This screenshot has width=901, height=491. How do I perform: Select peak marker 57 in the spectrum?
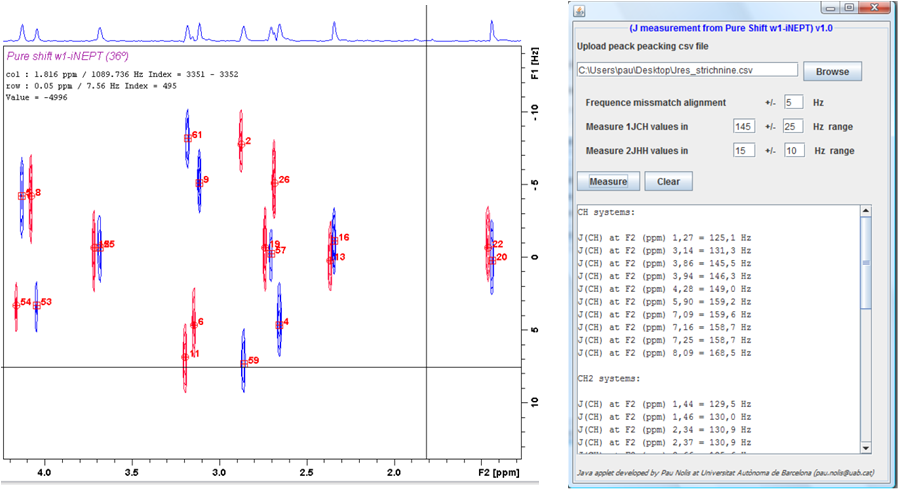[271, 254]
